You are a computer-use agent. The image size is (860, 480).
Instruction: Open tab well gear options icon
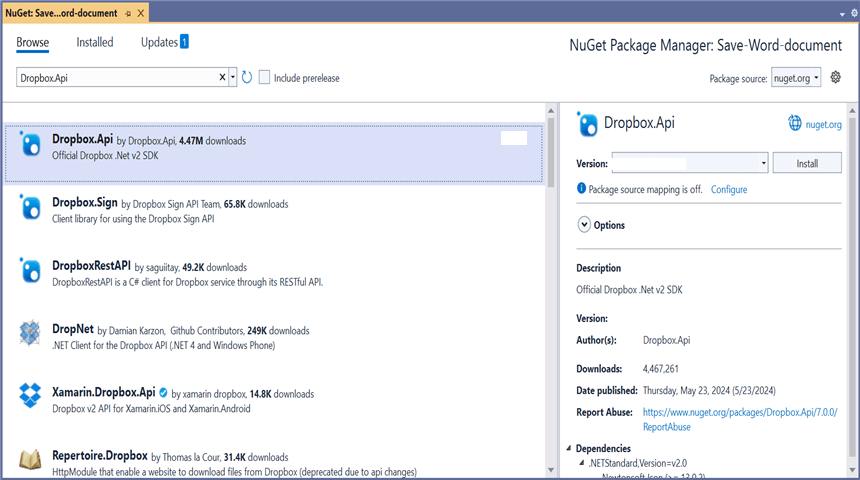(x=854, y=13)
